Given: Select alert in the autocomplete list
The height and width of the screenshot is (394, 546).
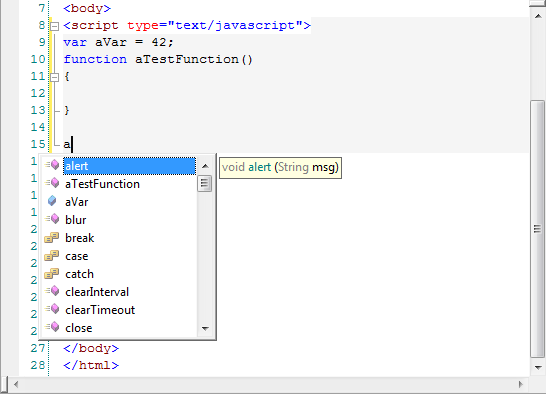Looking at the screenshot, I should point(129,166).
